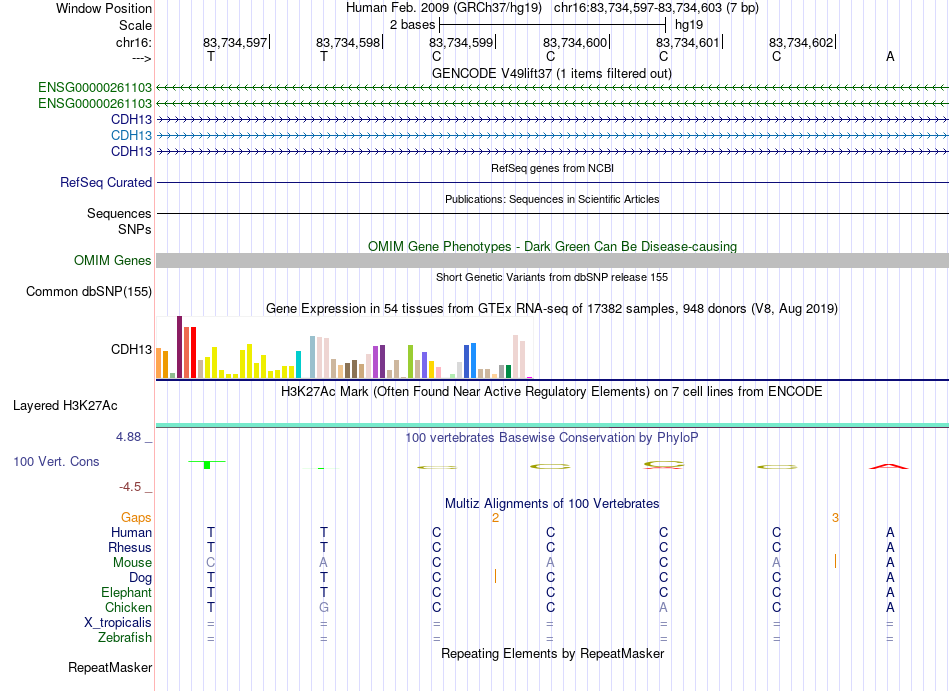
Task: Click the green PhyloP conservation bar
Action: tap(207, 465)
